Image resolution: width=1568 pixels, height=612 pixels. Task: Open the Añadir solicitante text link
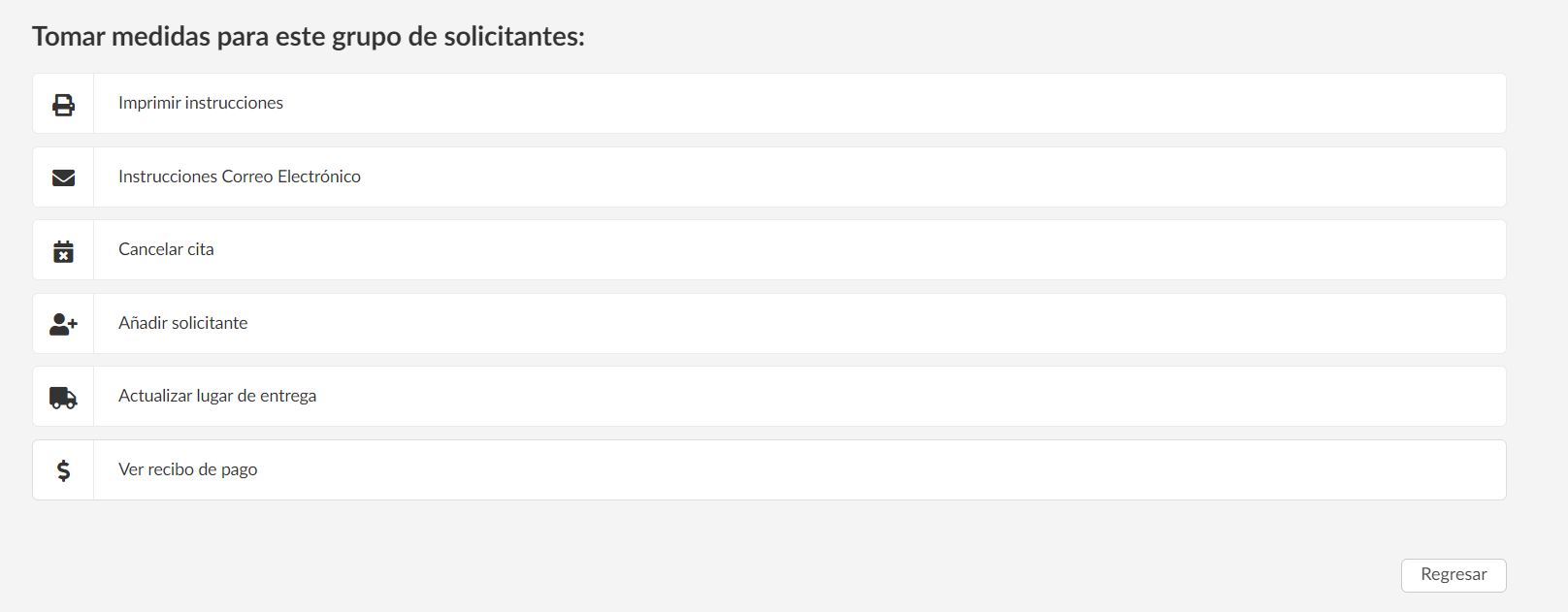(x=183, y=323)
